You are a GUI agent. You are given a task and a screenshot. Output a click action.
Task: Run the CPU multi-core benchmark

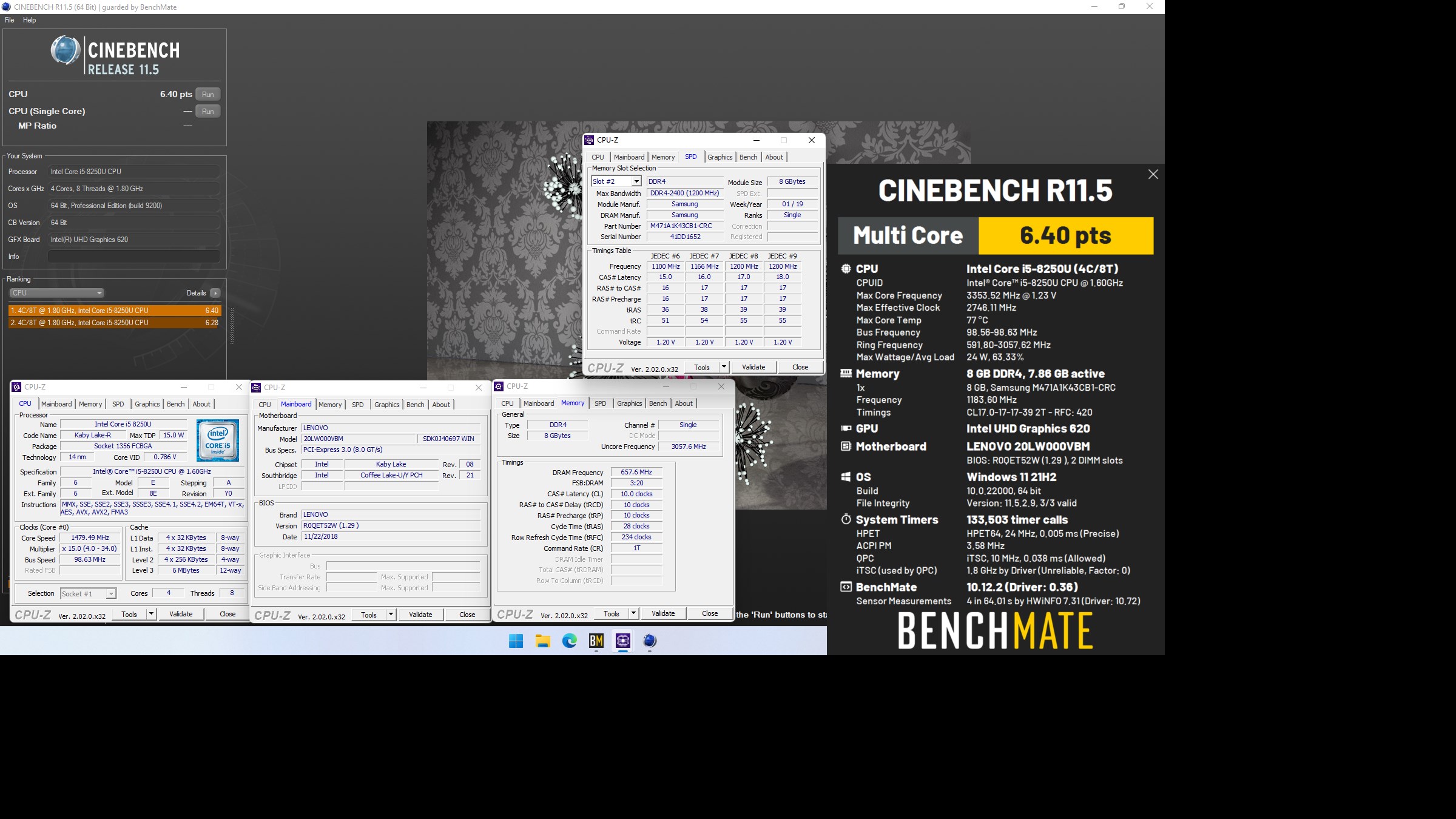point(208,94)
